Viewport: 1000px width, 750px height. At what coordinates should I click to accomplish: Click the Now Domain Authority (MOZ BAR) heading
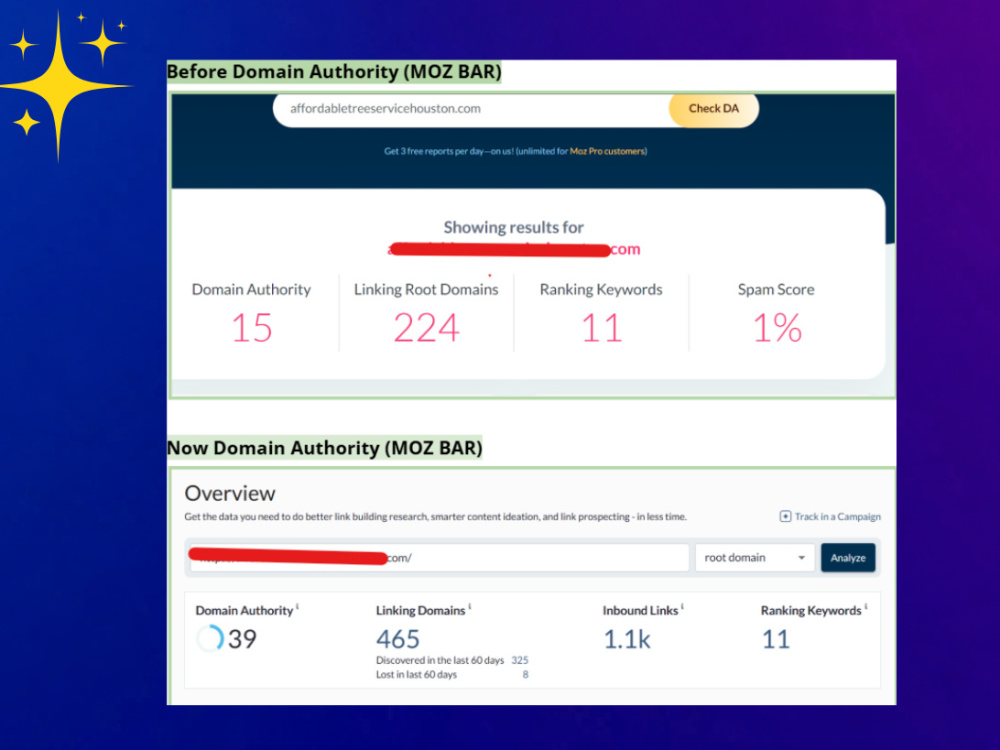tap(325, 448)
